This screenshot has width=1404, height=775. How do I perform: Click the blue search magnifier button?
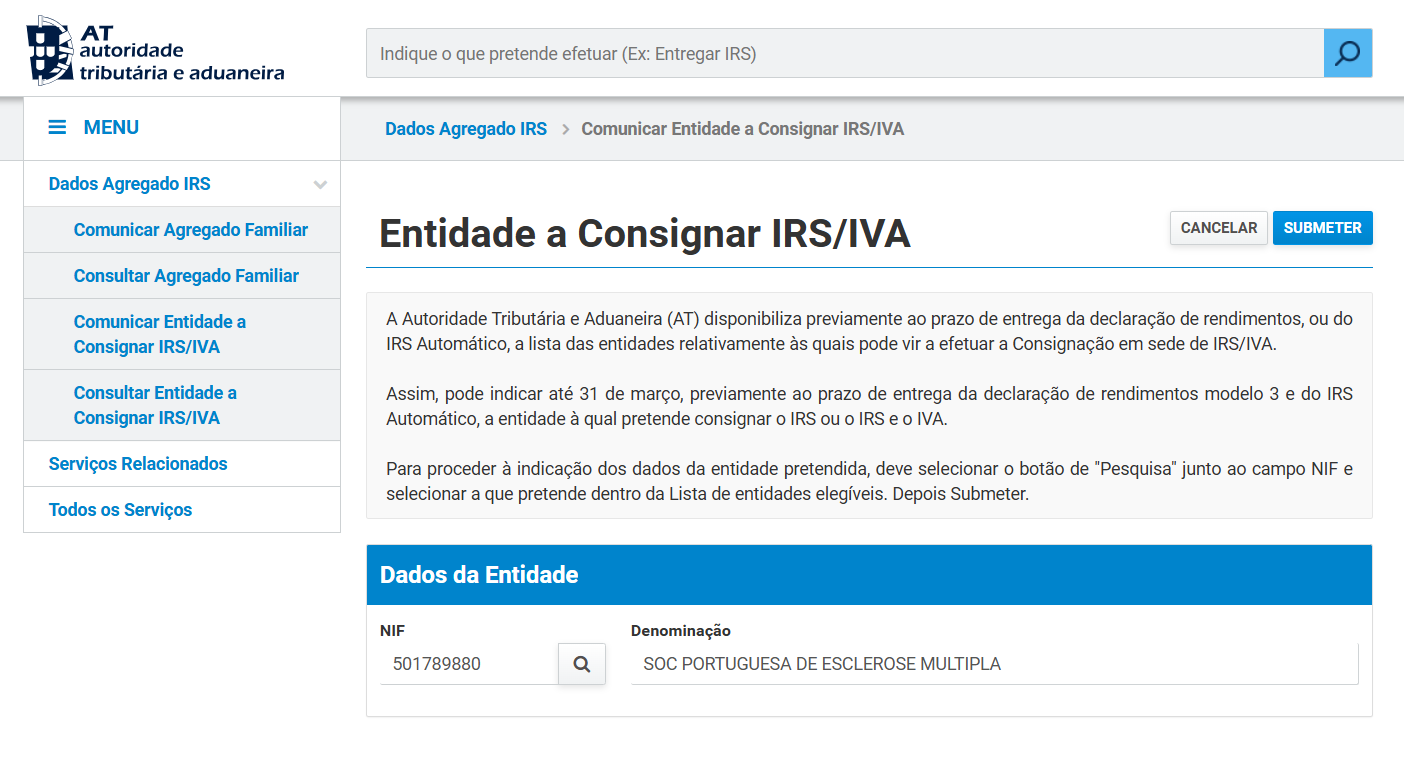click(x=1348, y=53)
